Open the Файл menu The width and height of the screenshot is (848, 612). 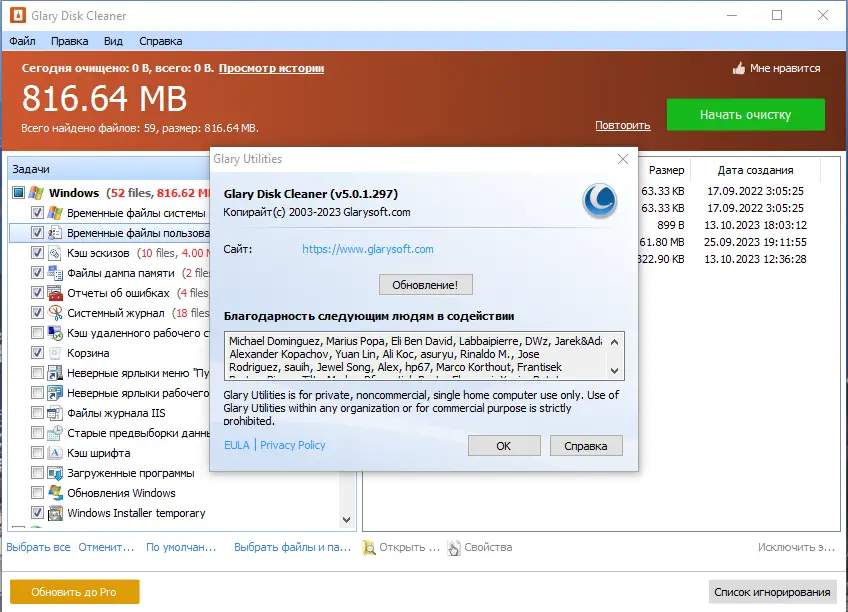coord(22,41)
